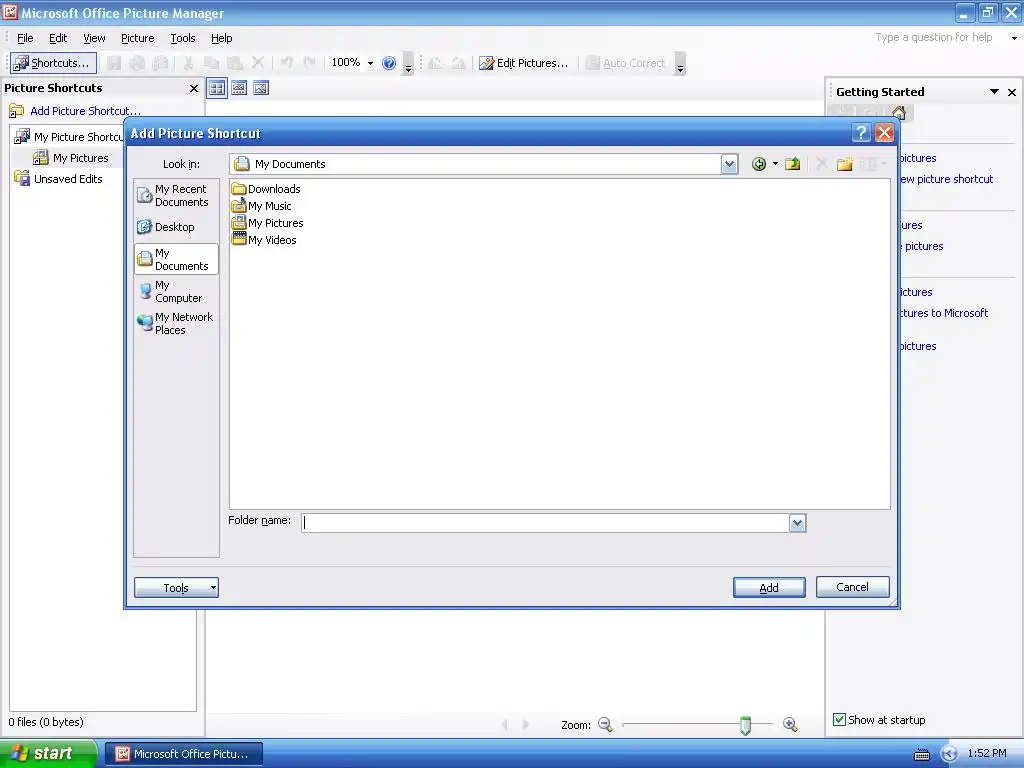Select My Recent Documents in places bar

click(x=176, y=195)
